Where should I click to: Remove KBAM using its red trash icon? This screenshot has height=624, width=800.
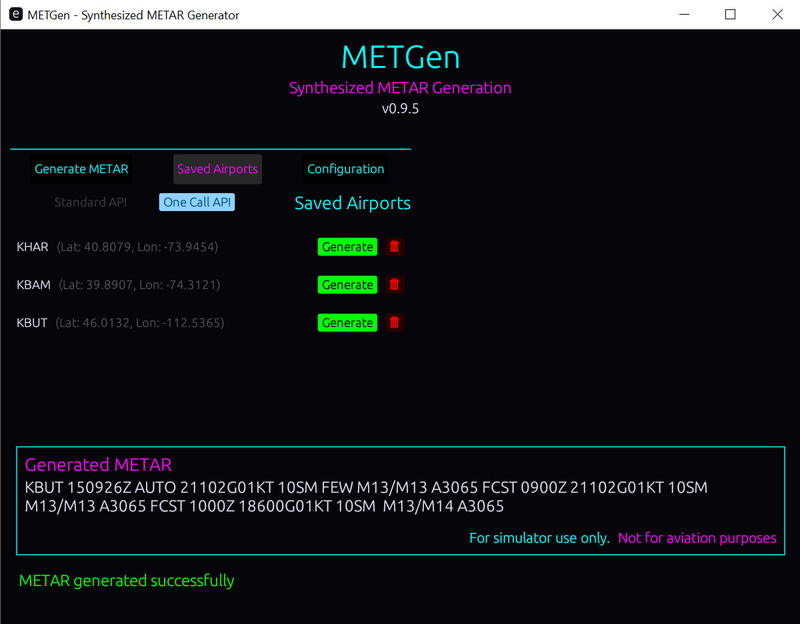click(x=395, y=284)
